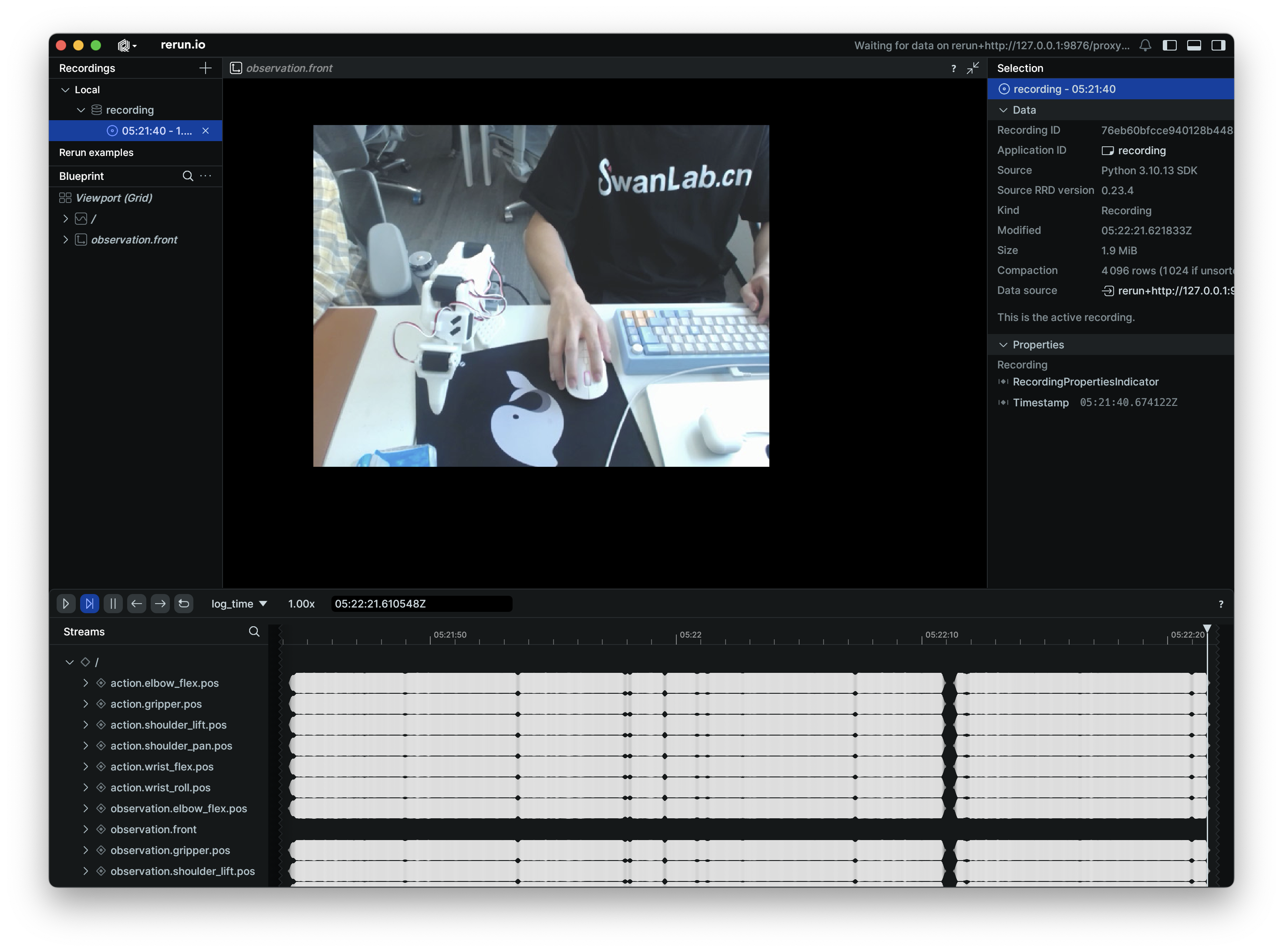Pause playback with the pause button

(113, 603)
